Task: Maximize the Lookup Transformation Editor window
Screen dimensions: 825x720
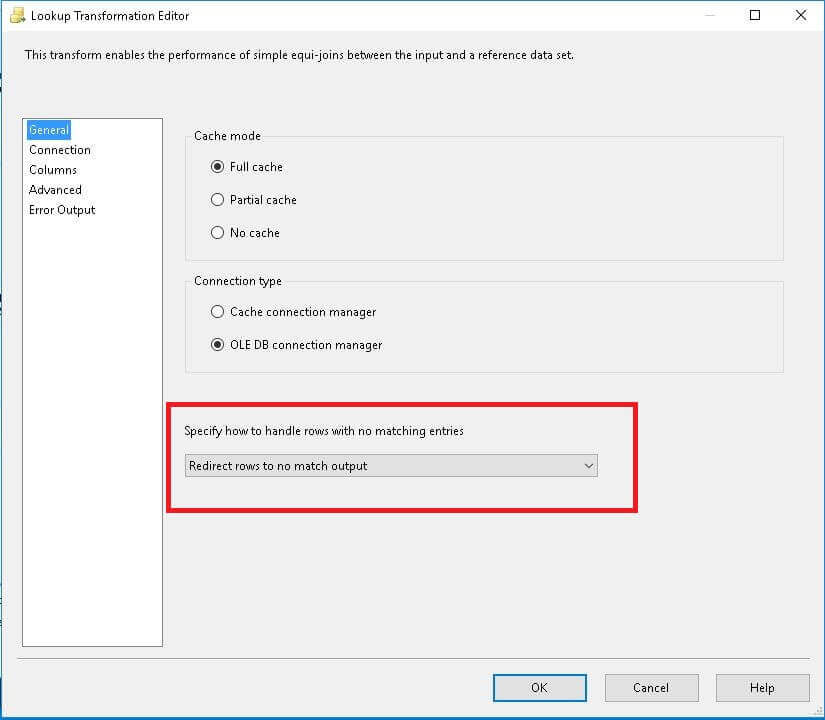Action: pyautogui.click(x=754, y=15)
